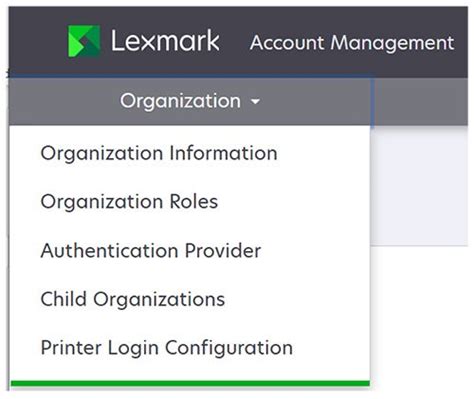Image resolution: width=474 pixels, height=399 pixels.
Task: Open Organization Roles from the menu
Action: coord(129,202)
